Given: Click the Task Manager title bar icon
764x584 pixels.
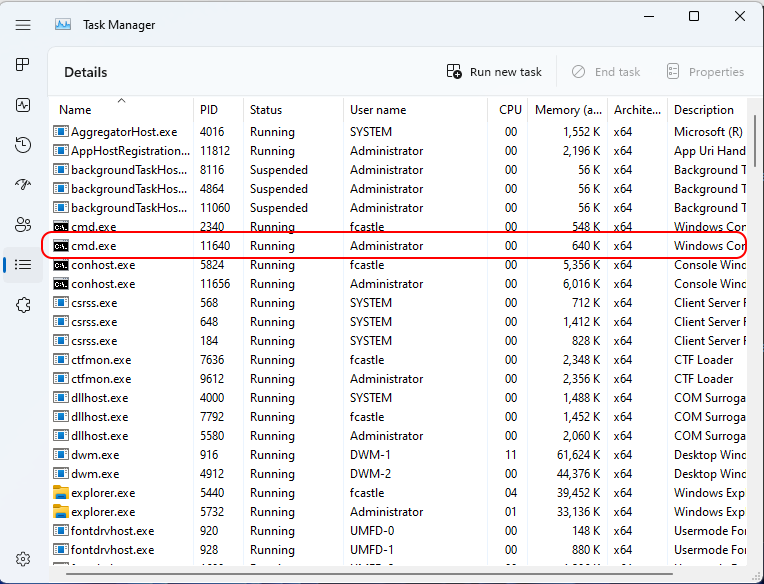Looking at the screenshot, I should pos(63,24).
